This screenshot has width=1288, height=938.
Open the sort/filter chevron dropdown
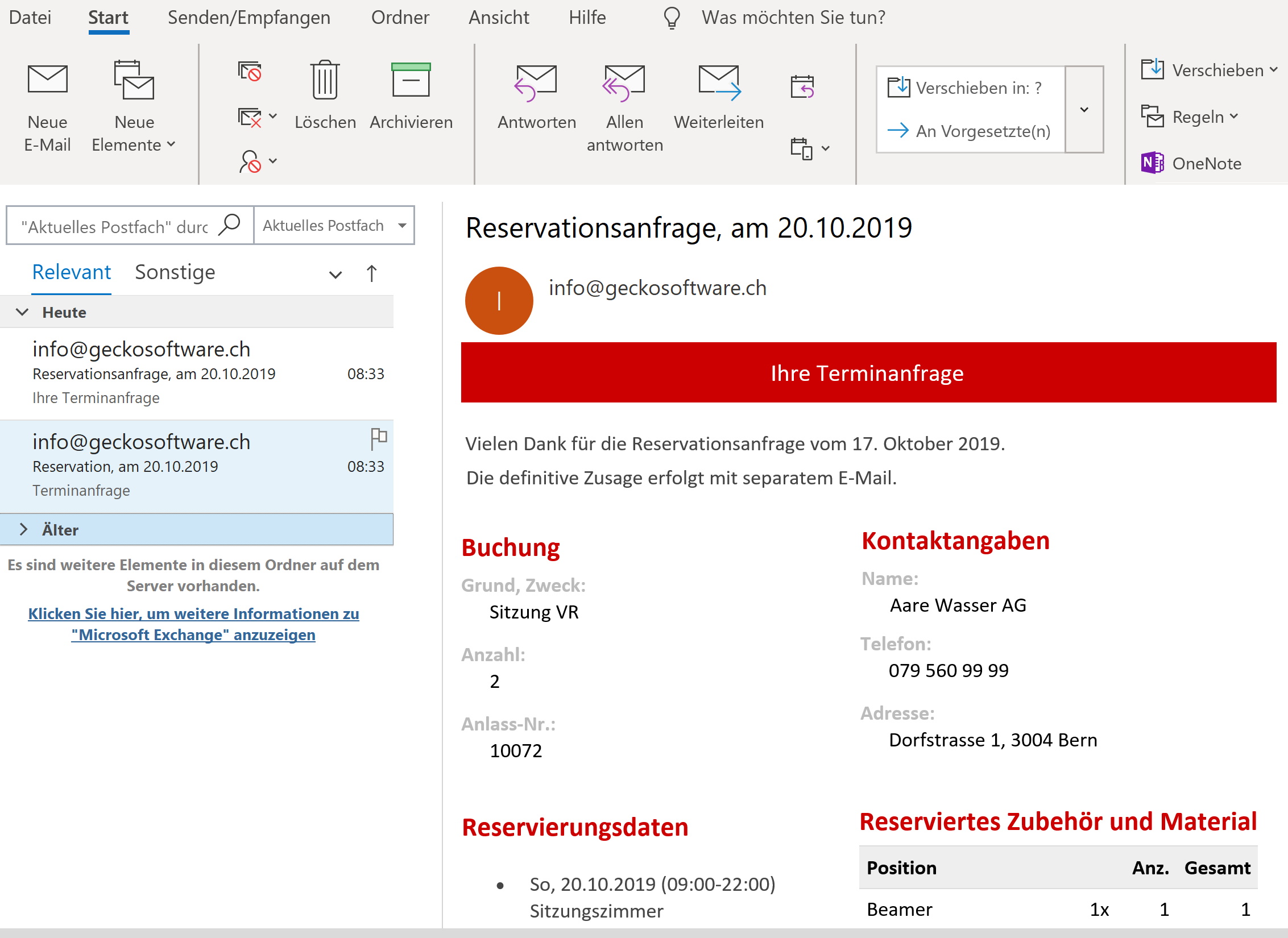[x=336, y=275]
